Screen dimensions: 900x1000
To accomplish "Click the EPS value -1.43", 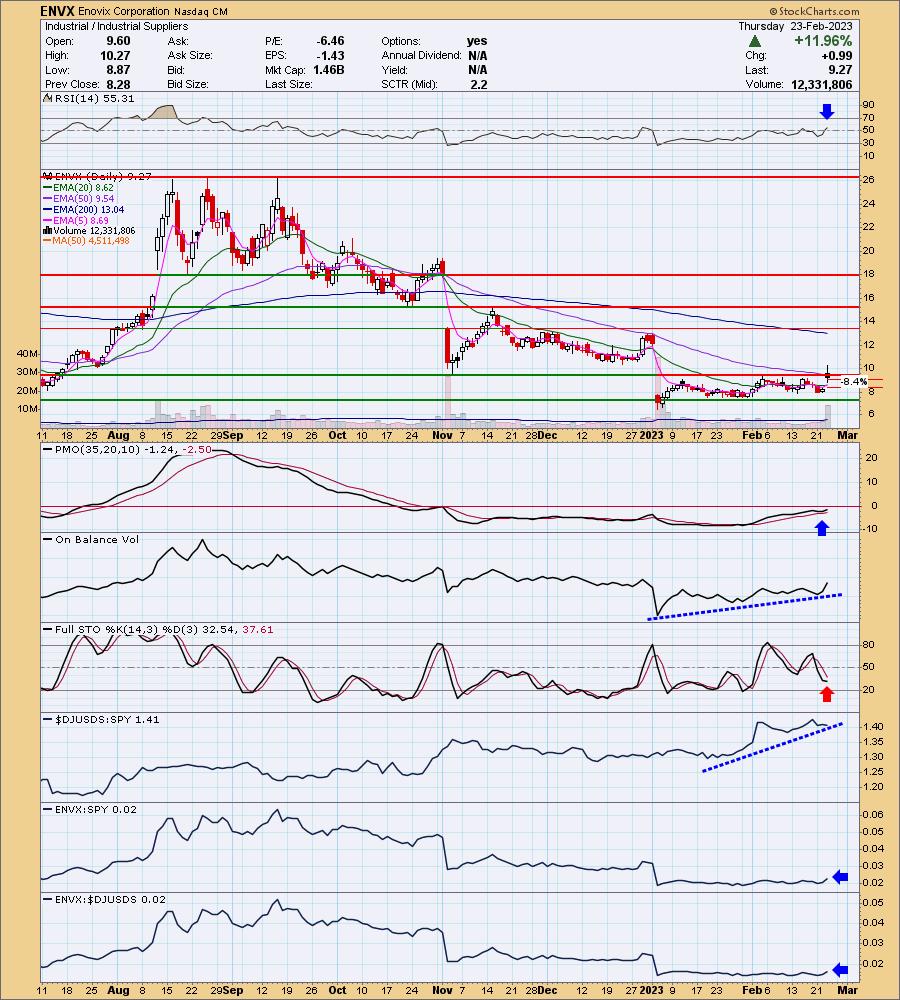I will (330, 55).
